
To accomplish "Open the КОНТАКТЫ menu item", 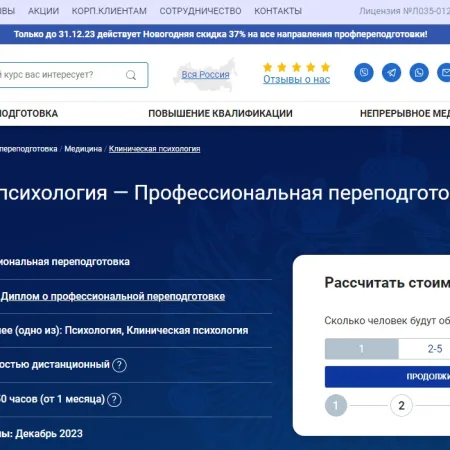I will click(x=278, y=11).
